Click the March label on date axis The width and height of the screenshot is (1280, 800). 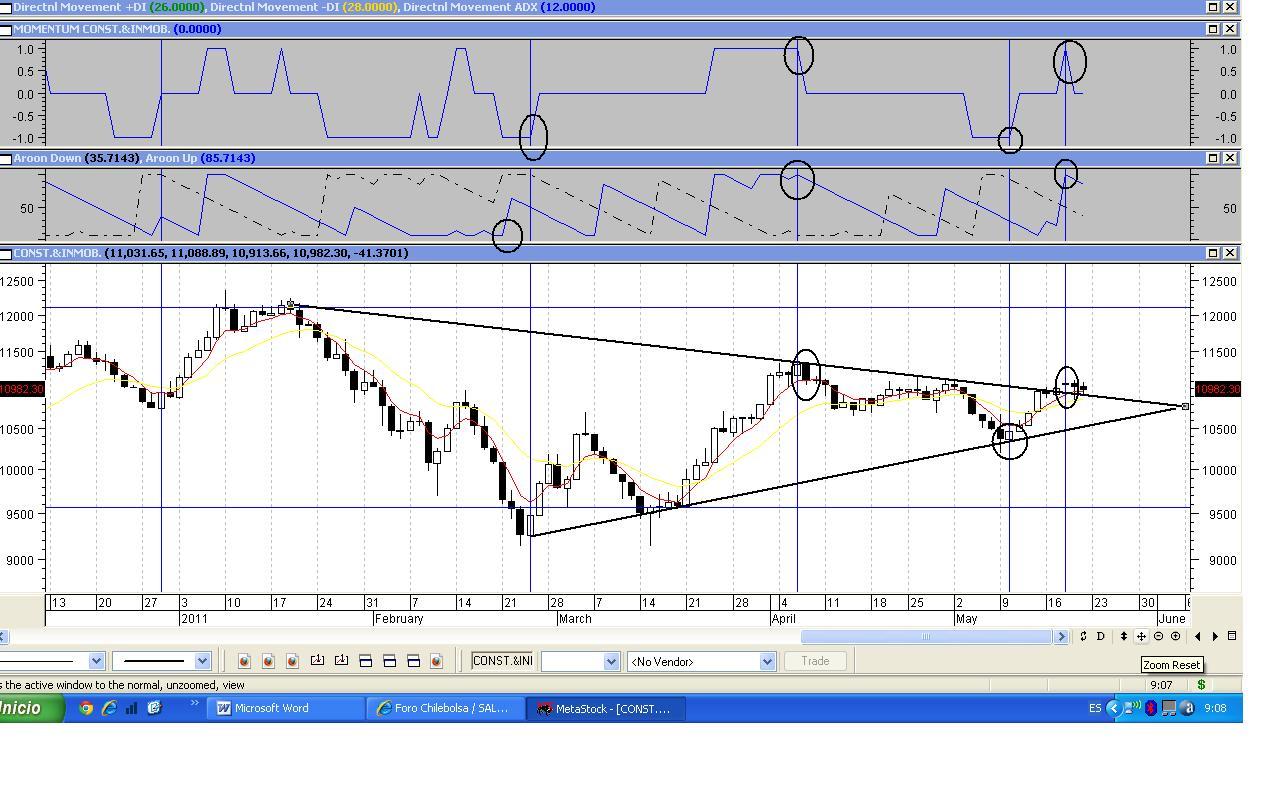575,619
